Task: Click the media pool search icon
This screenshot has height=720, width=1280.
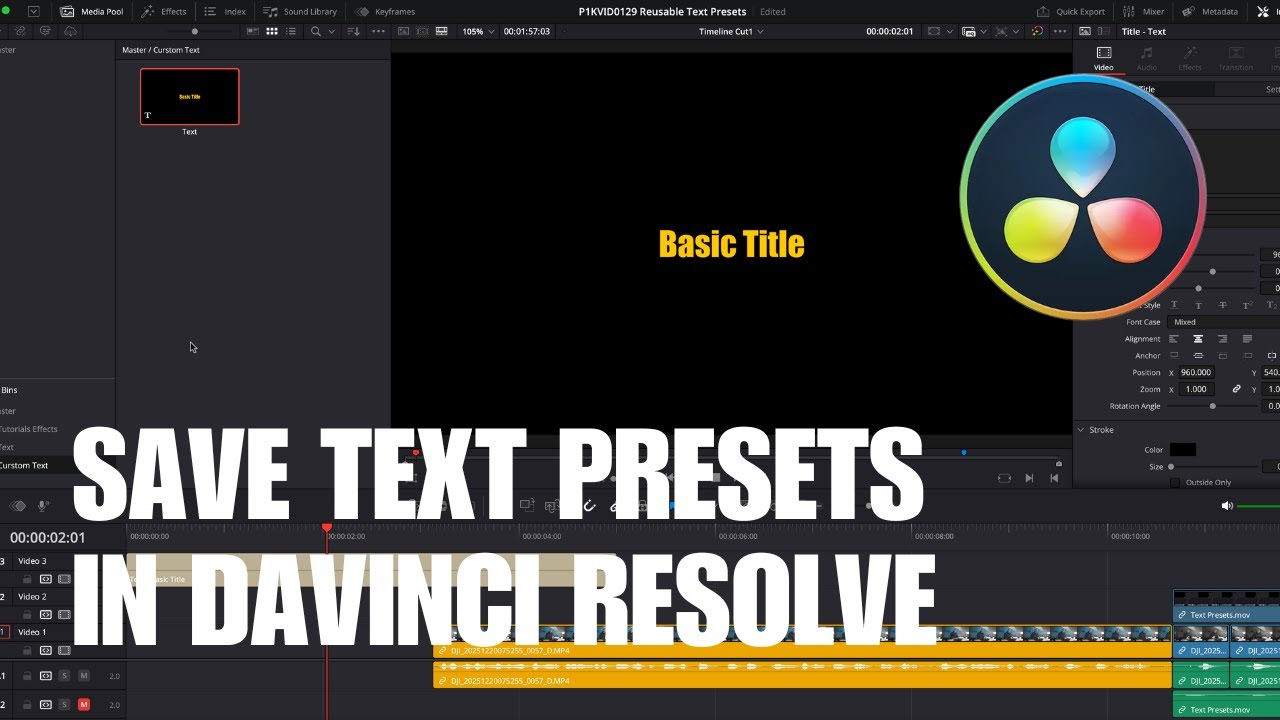Action: click(316, 31)
